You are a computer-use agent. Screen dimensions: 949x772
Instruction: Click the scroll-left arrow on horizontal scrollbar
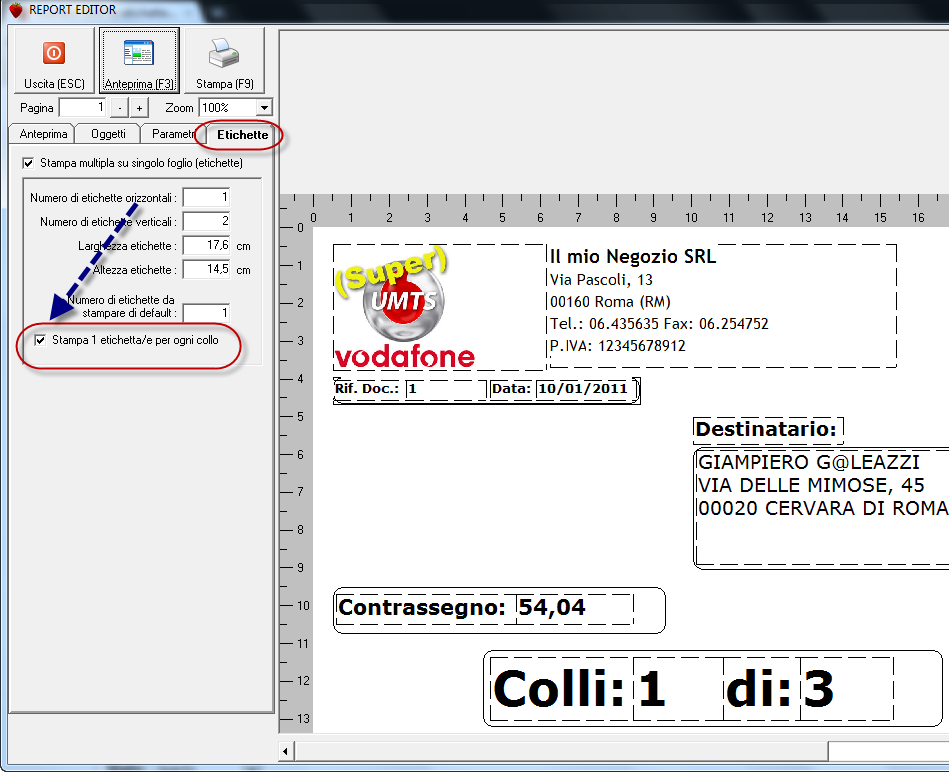tap(286, 751)
